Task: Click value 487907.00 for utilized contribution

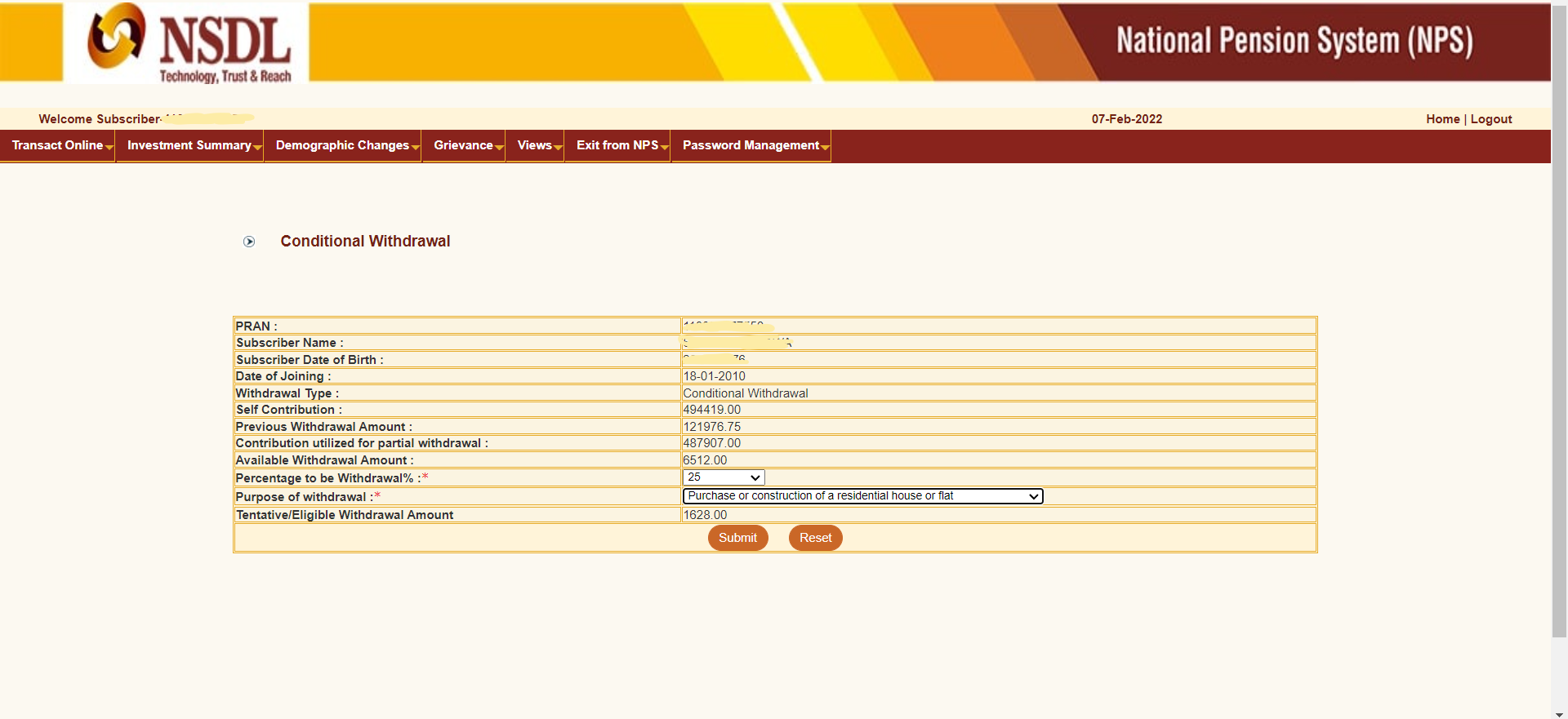Action: (712, 443)
